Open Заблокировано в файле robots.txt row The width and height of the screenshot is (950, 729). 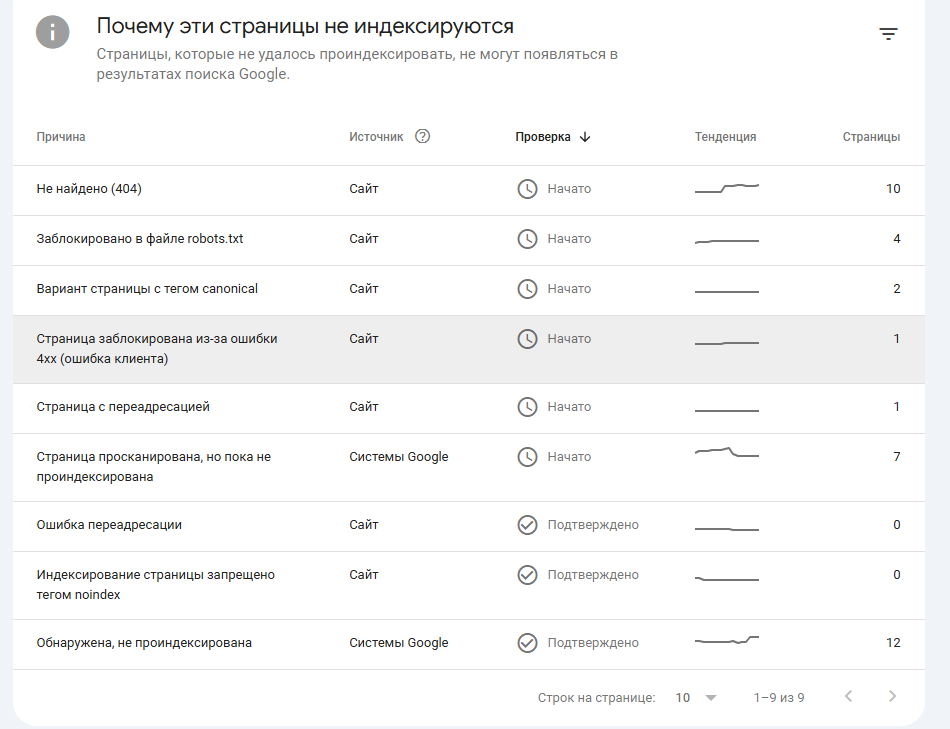(x=140, y=239)
